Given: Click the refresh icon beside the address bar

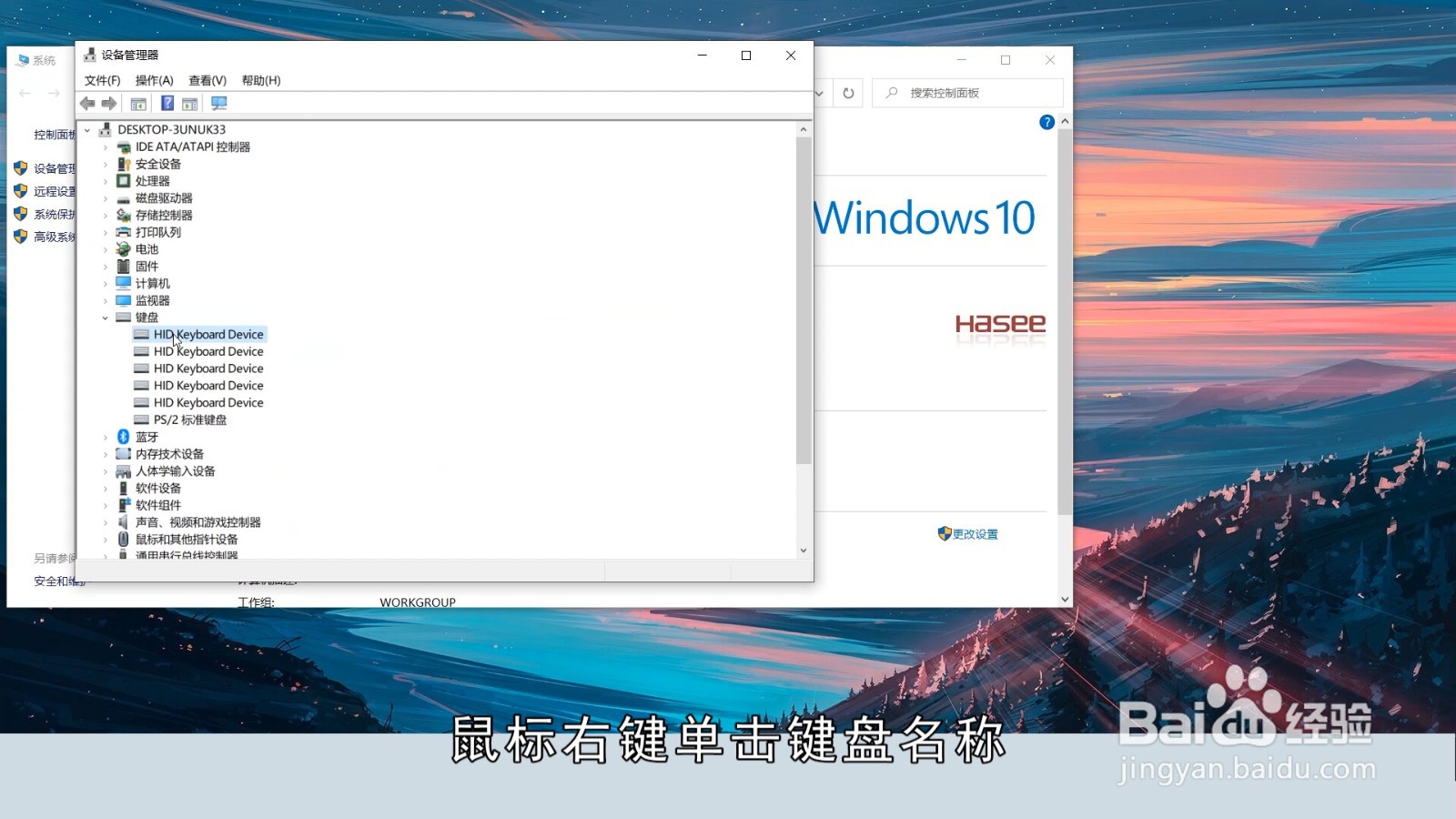Looking at the screenshot, I should point(847,92).
